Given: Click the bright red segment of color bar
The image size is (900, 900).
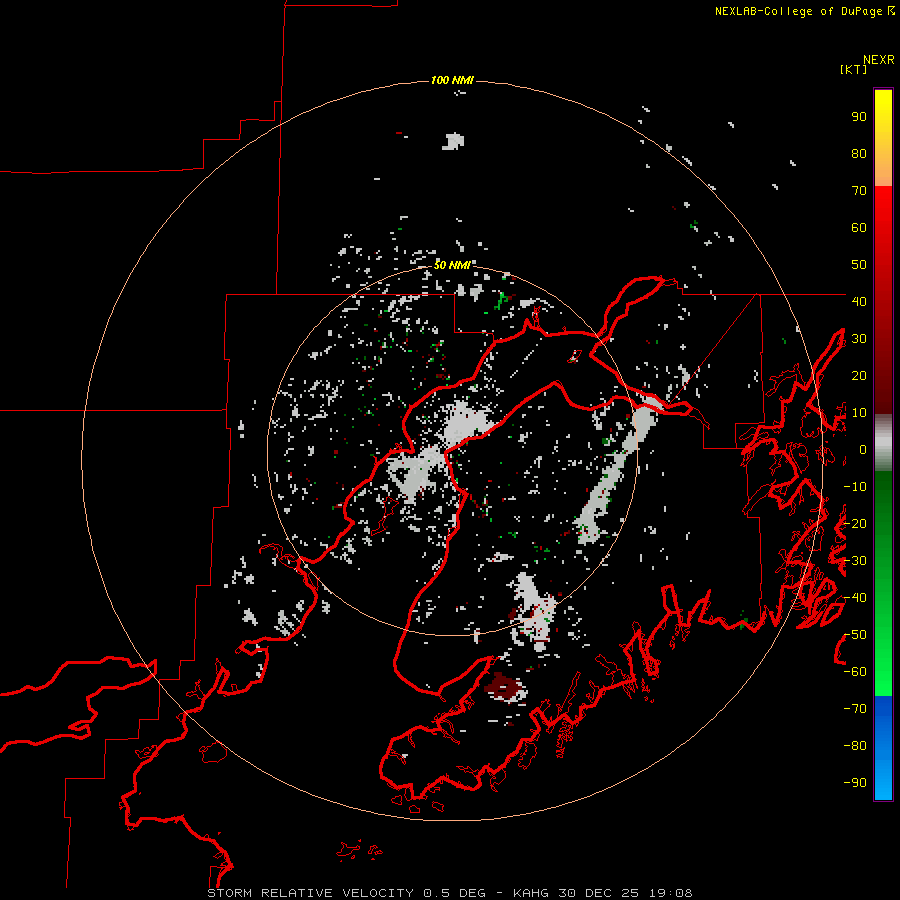Looking at the screenshot, I should pyautogui.click(x=883, y=241).
